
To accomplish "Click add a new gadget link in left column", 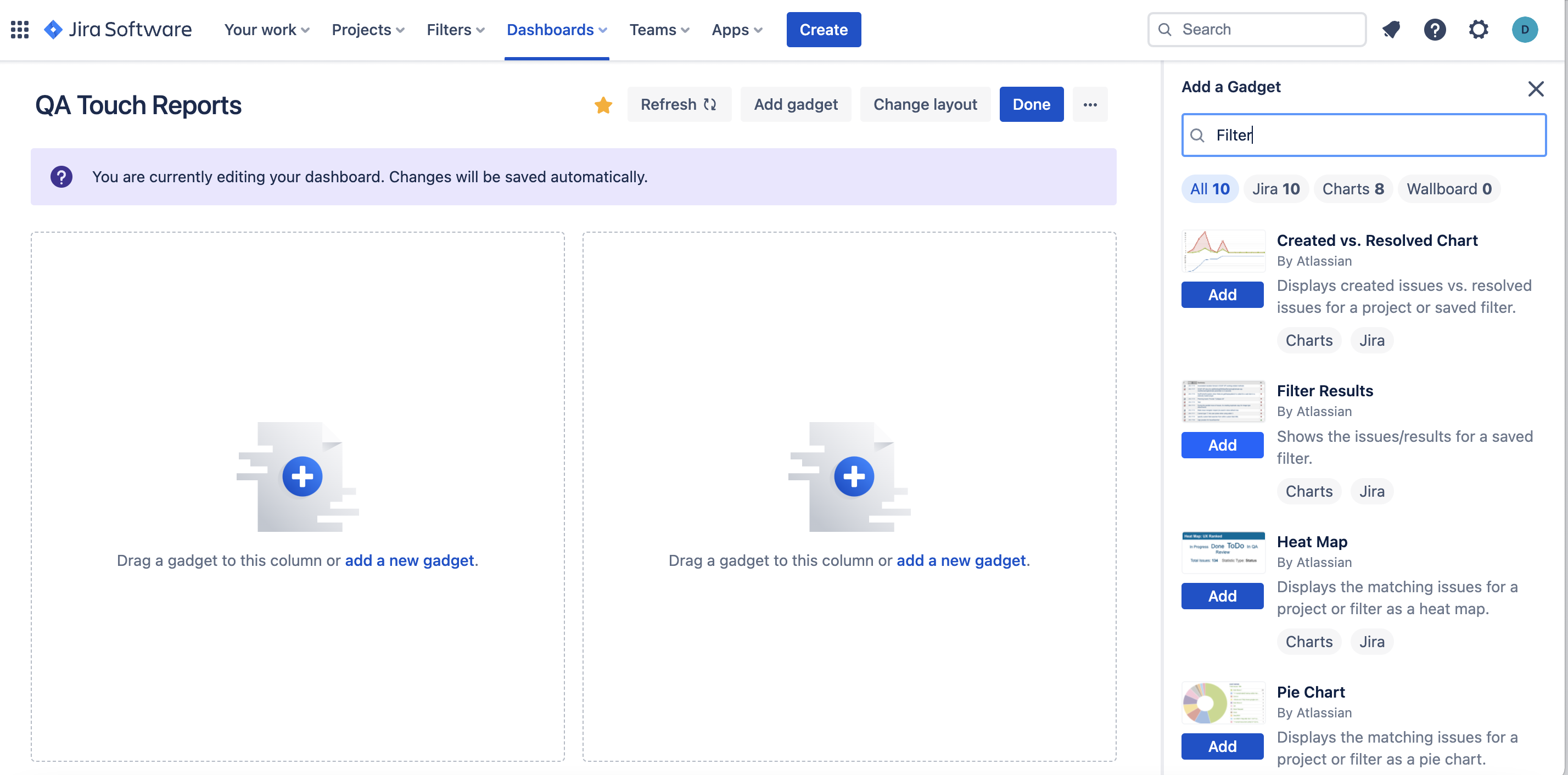I will [409, 560].
